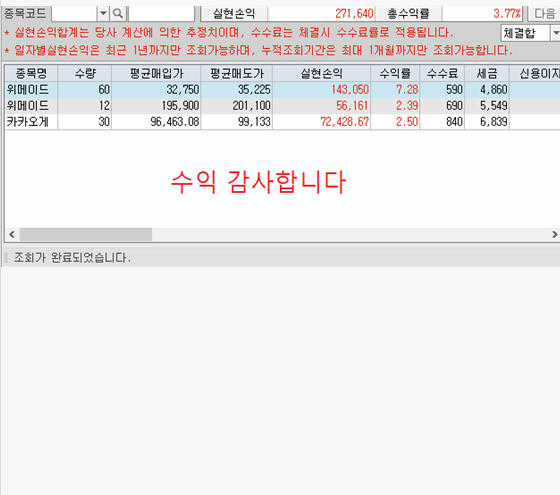
Task: Click the horizontal scrollbar left arrow
Action: pyautogui.click(x=12, y=234)
